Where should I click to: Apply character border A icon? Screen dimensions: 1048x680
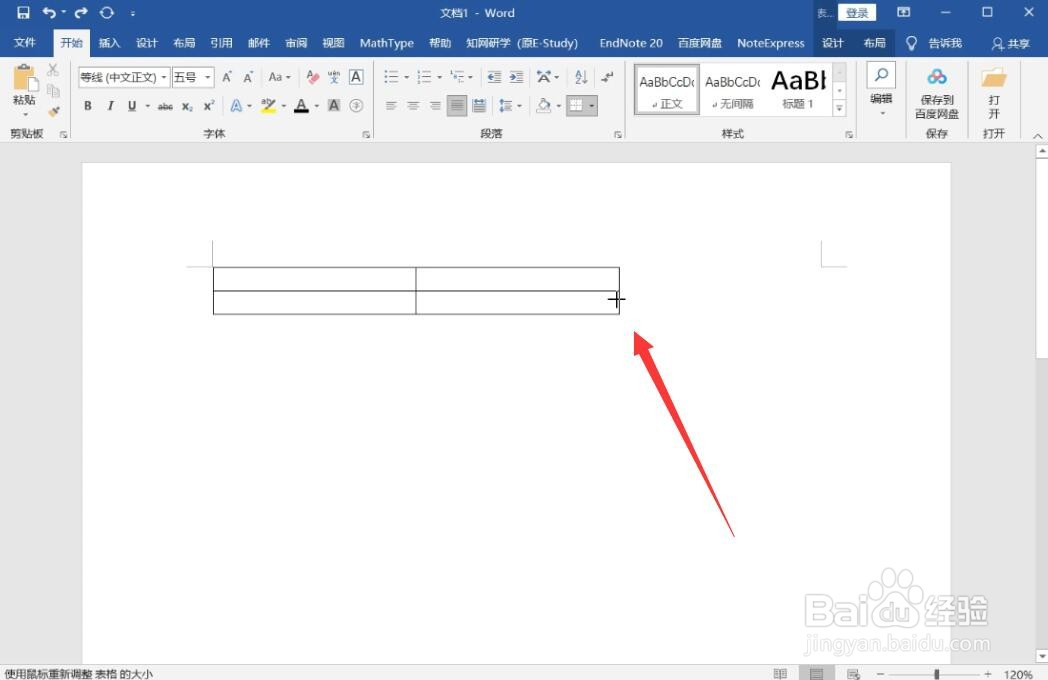pos(356,77)
